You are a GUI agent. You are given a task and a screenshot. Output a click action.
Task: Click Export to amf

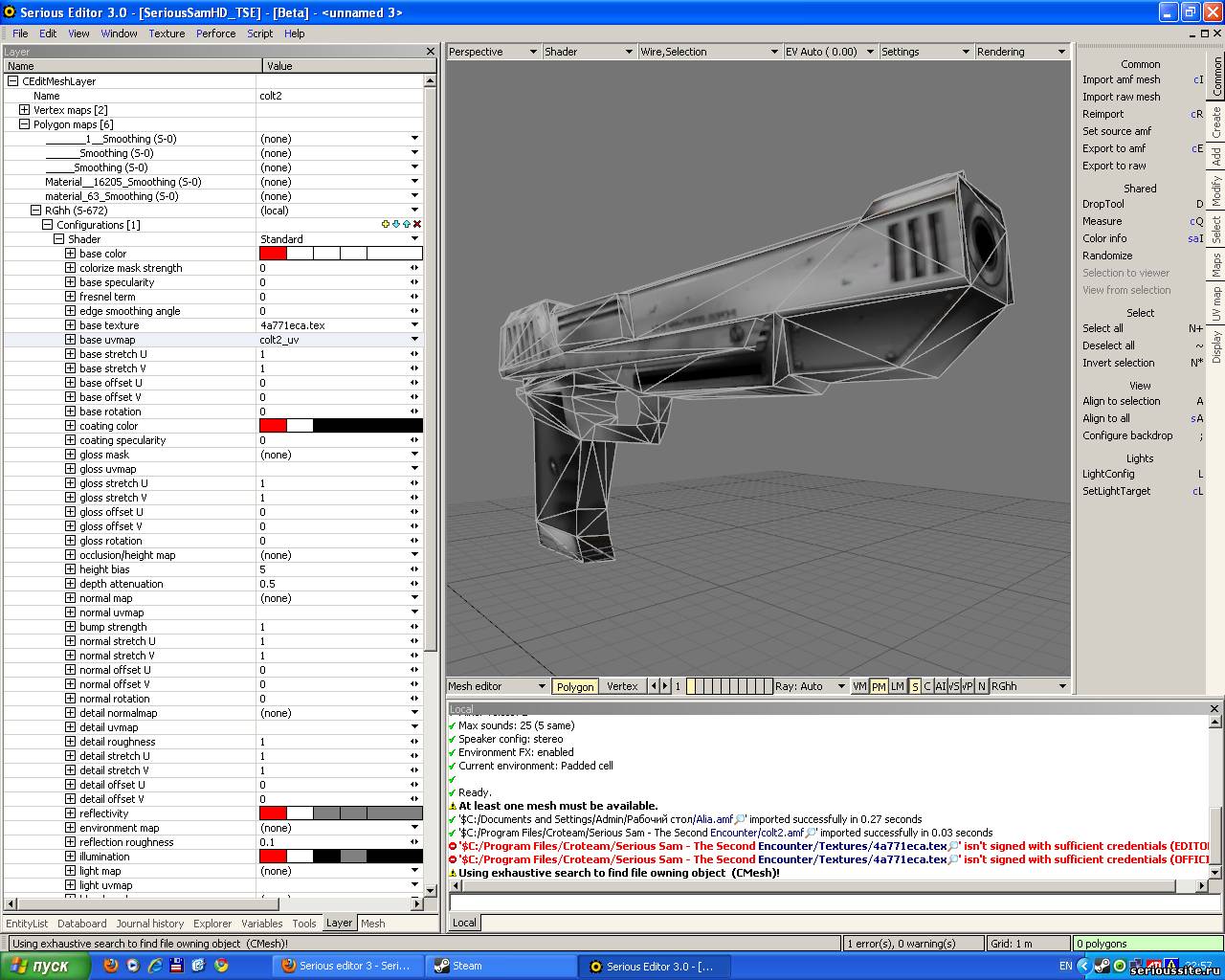1114,148
